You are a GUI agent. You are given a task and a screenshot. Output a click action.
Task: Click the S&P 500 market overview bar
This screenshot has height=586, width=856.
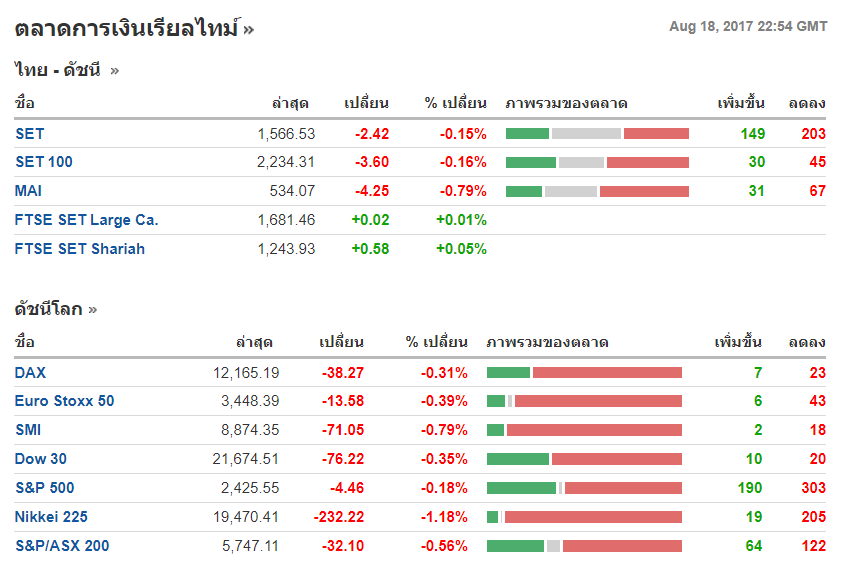point(584,488)
